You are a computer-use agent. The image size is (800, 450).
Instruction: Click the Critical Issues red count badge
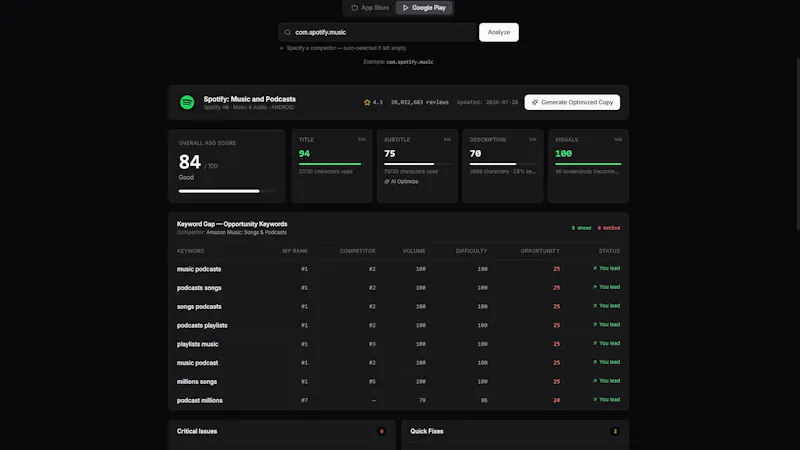point(381,431)
